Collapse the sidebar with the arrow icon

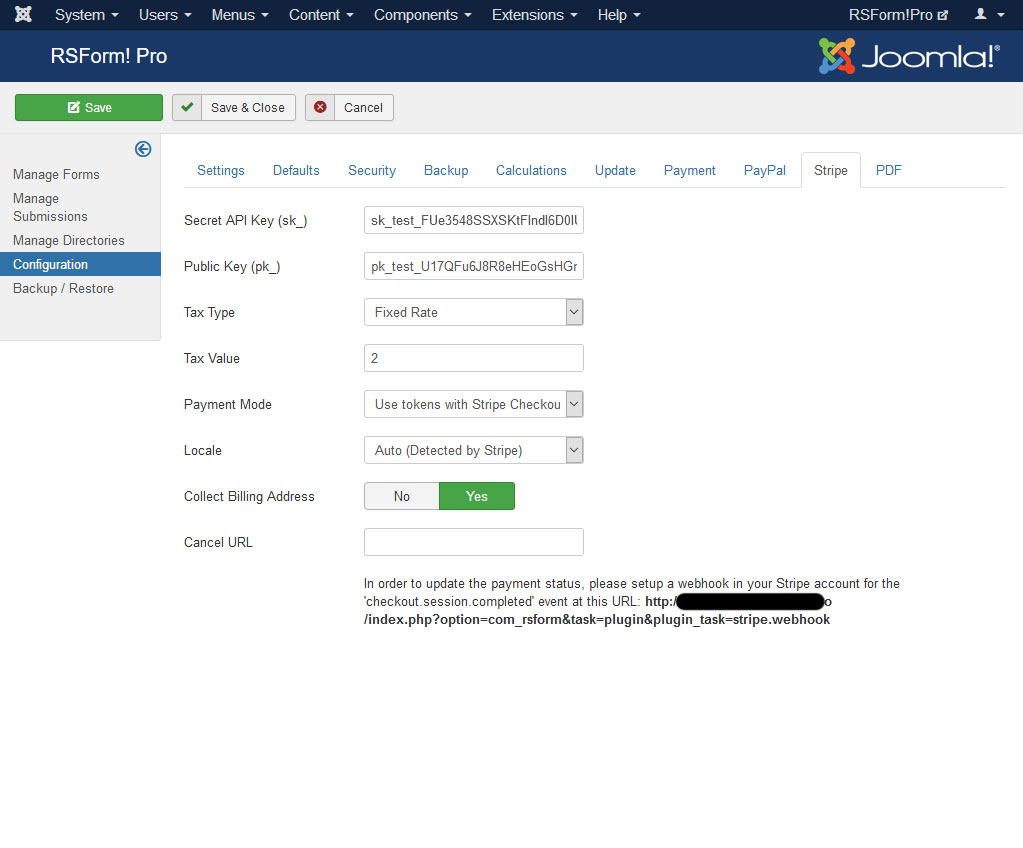pos(143,149)
